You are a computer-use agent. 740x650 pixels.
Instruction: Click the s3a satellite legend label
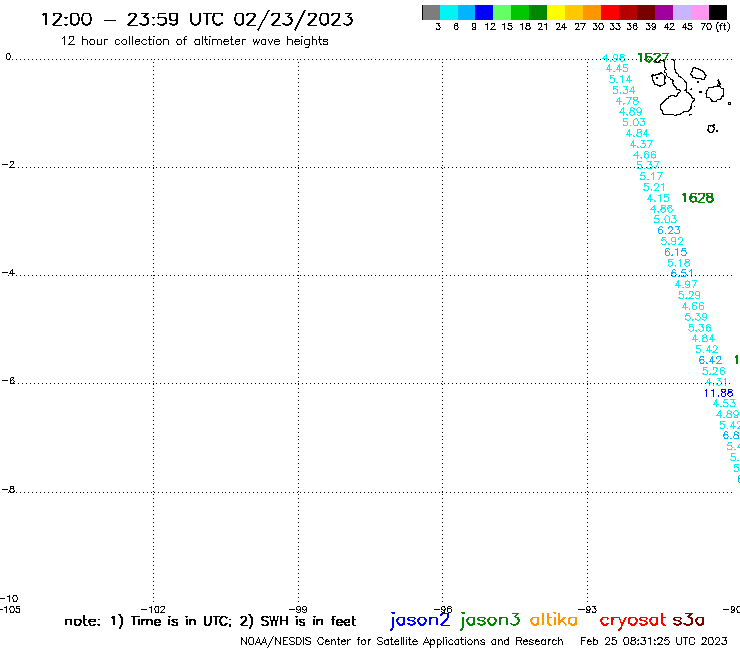688,620
